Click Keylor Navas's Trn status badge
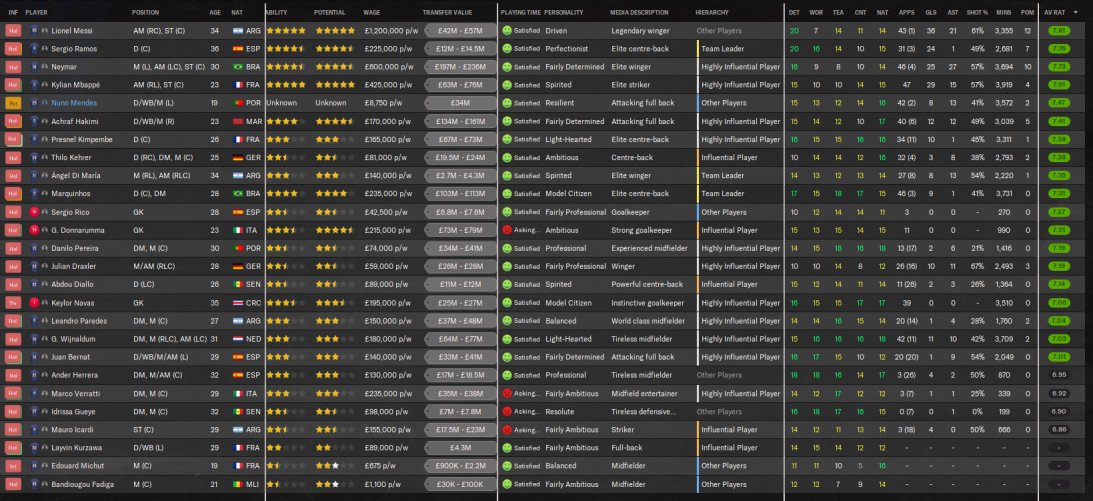The width and height of the screenshot is (1093, 501). (13, 303)
